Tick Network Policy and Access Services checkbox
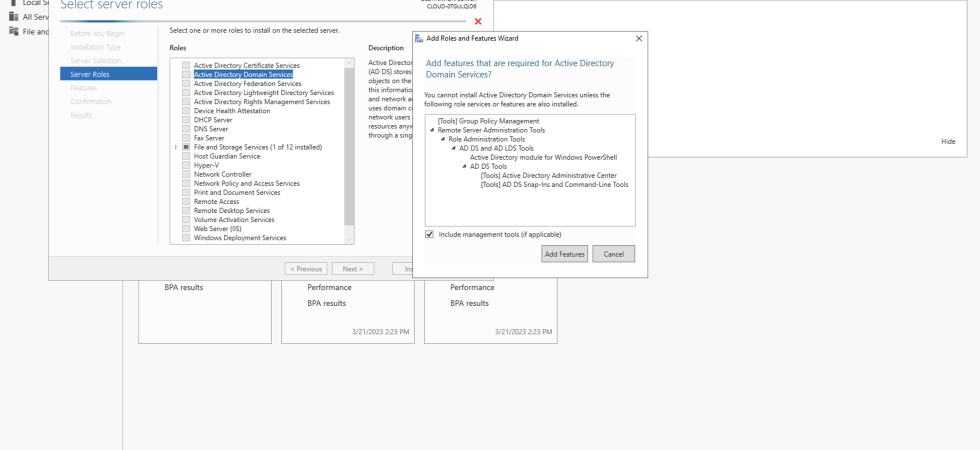This screenshot has height=450, width=980. pos(186,183)
